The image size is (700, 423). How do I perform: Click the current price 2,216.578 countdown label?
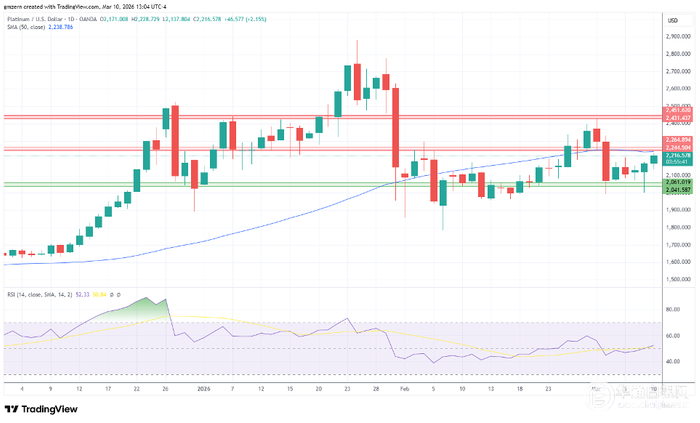click(x=678, y=159)
